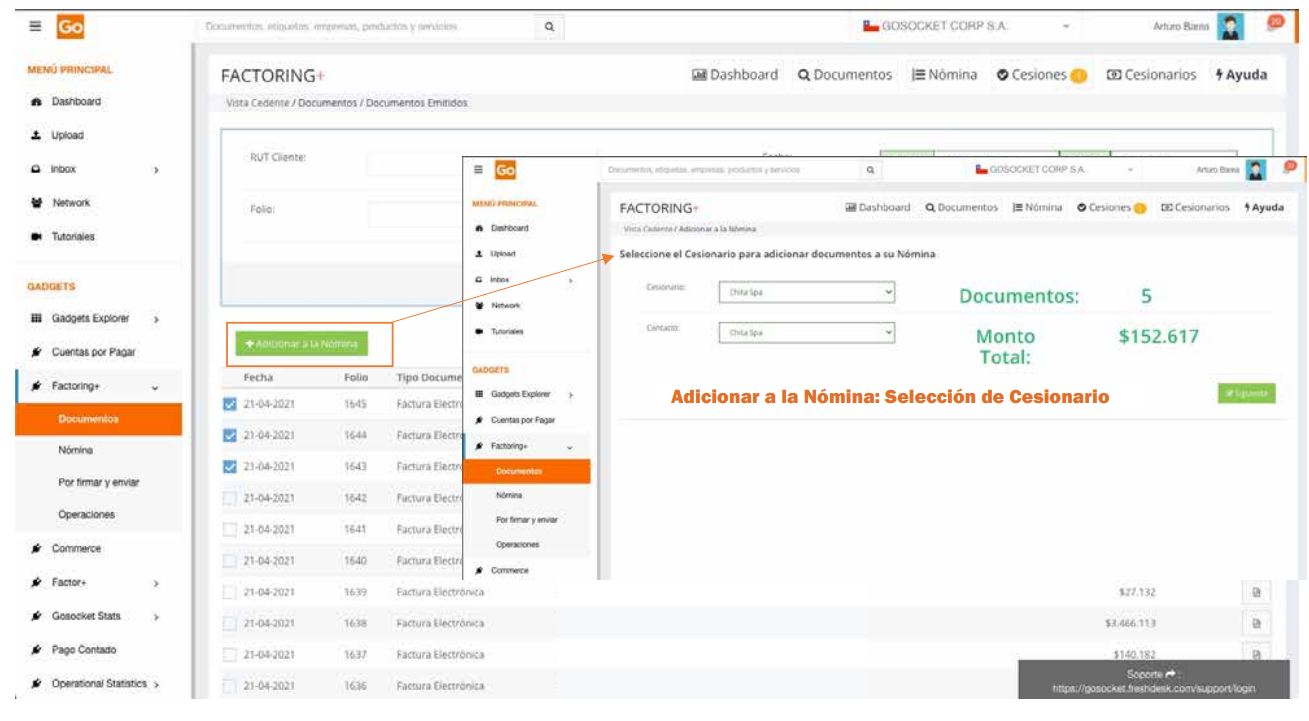Screen dimensions: 1309x721
Task: Click Dashboard home icon in inset sidebar
Action: pyautogui.click(x=480, y=228)
